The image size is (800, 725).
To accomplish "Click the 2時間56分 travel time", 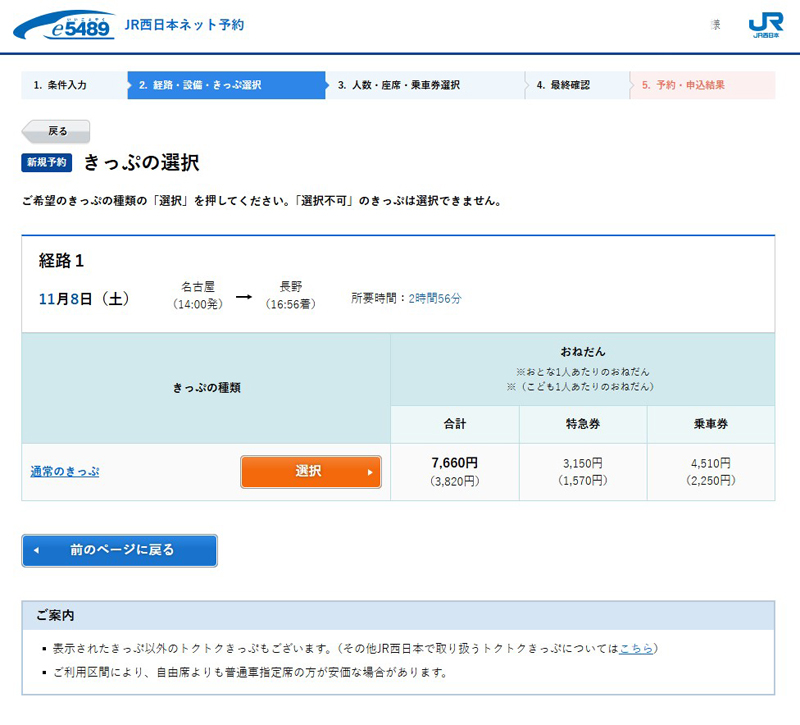I will coord(435,298).
